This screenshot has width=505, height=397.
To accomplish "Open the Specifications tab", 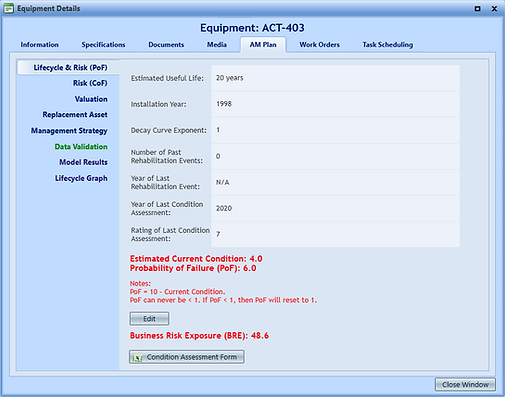I will pyautogui.click(x=103, y=45).
